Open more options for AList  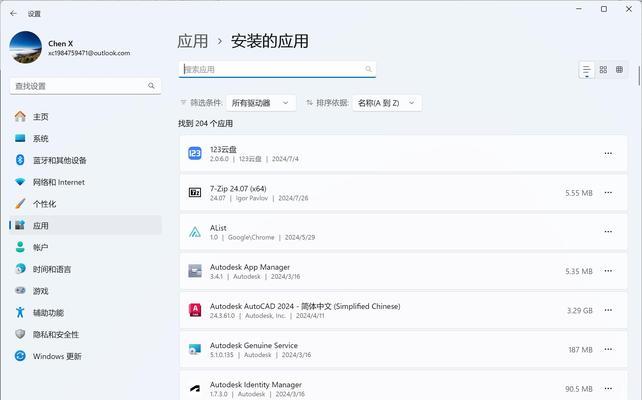[608, 232]
